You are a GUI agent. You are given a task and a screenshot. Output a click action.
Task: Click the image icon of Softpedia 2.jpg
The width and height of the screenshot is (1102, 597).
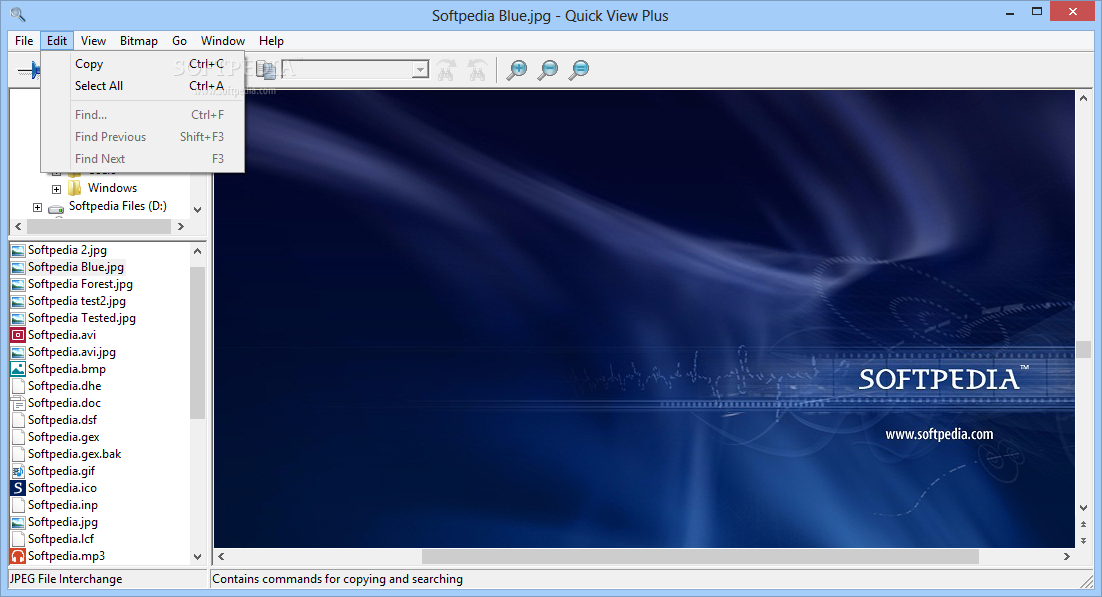[x=18, y=250]
